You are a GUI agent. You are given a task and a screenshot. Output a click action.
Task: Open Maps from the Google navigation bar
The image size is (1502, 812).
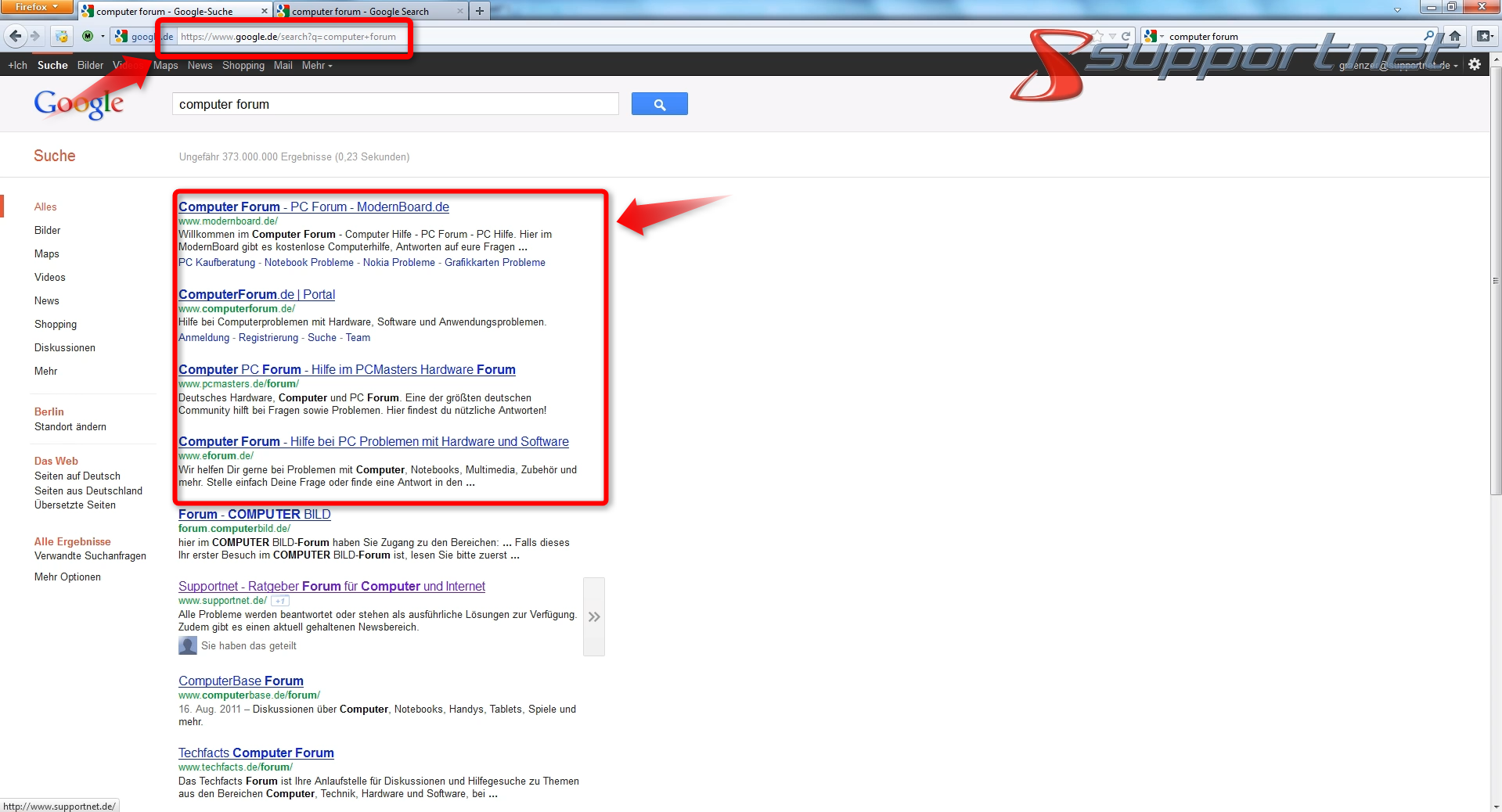165,65
